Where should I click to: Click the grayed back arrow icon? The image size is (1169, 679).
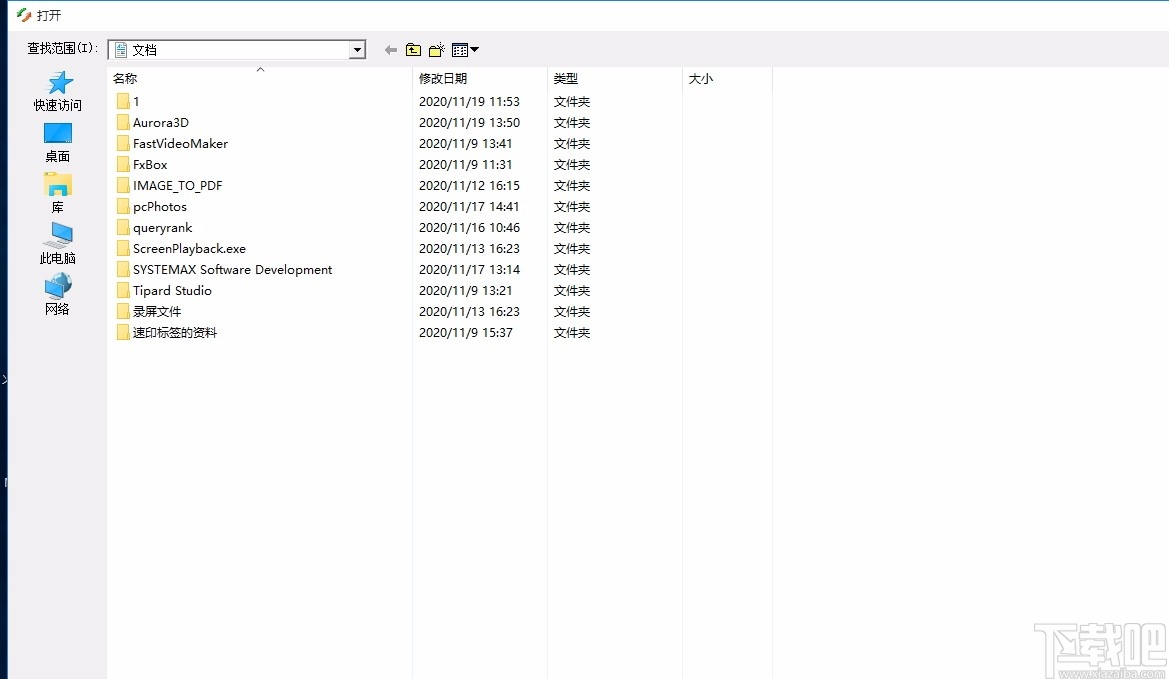click(389, 48)
